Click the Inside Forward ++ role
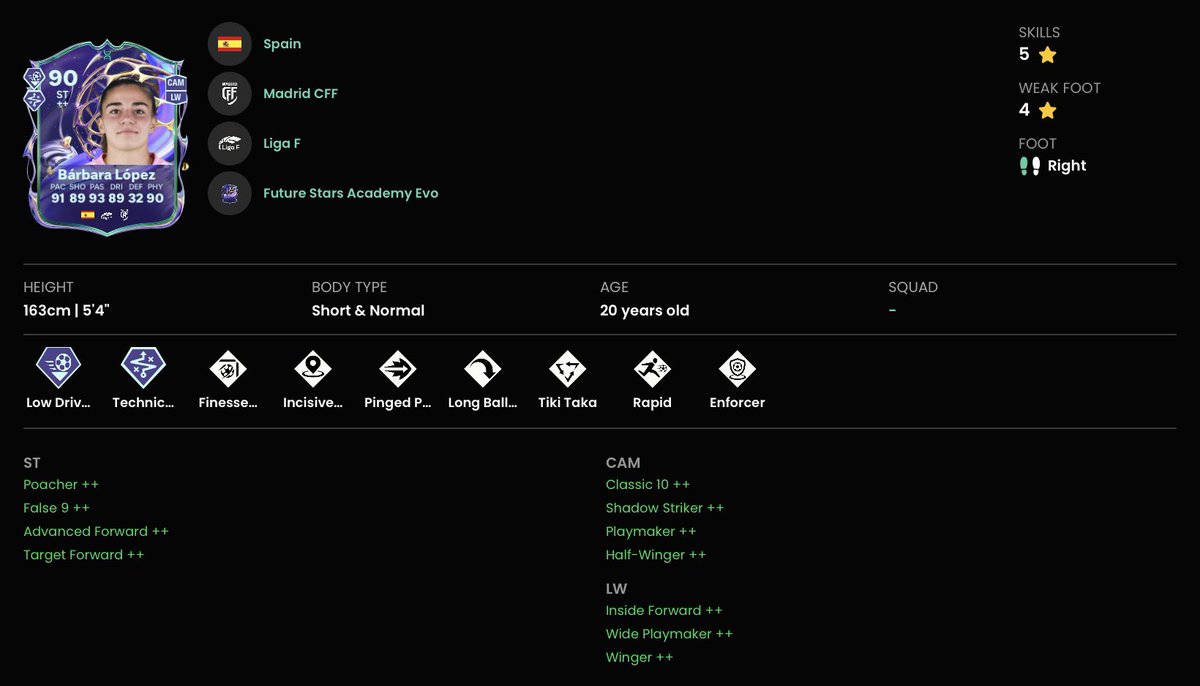Viewport: 1200px width, 686px height. [664, 610]
